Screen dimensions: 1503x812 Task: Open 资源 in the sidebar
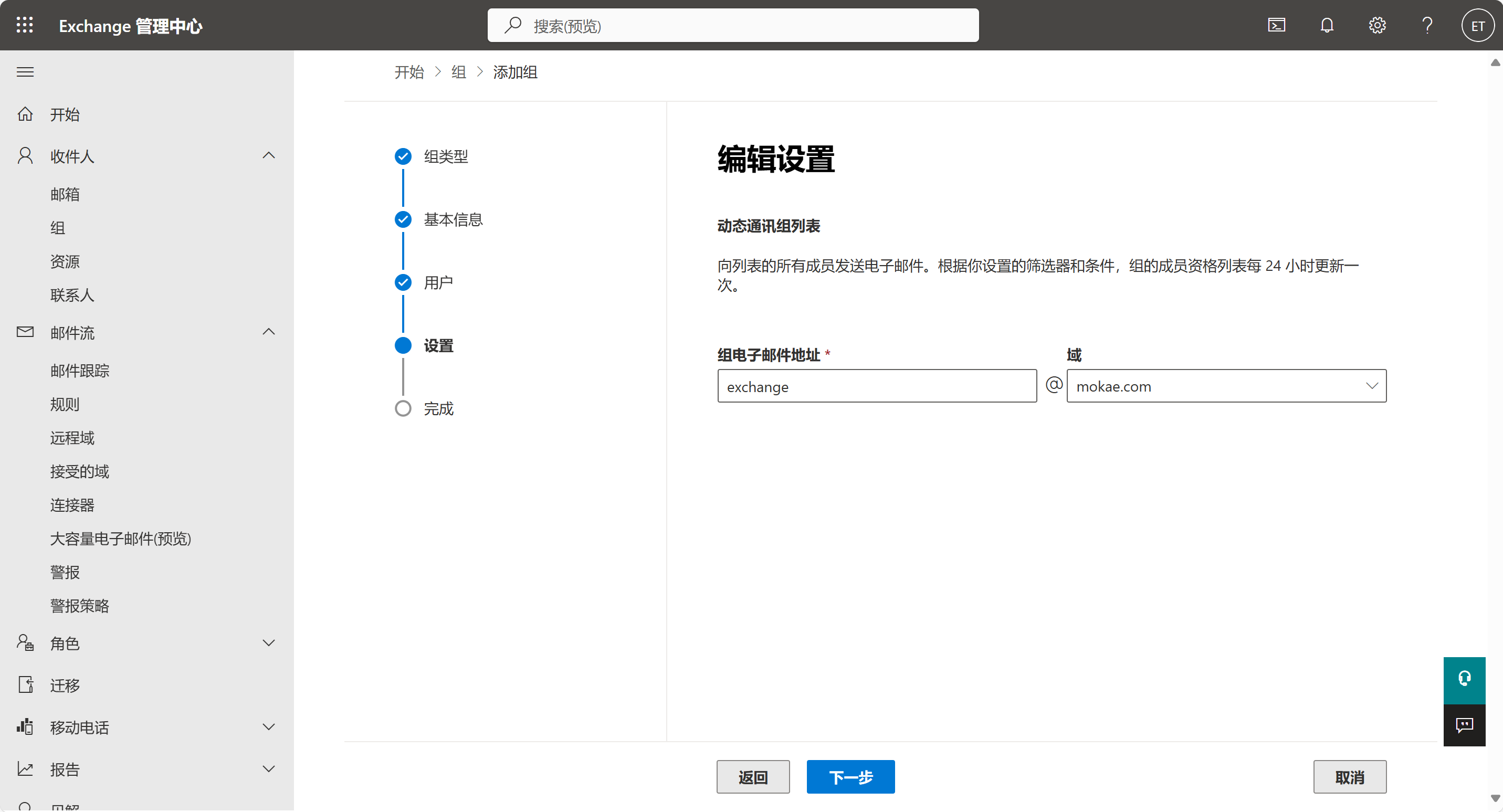point(65,261)
